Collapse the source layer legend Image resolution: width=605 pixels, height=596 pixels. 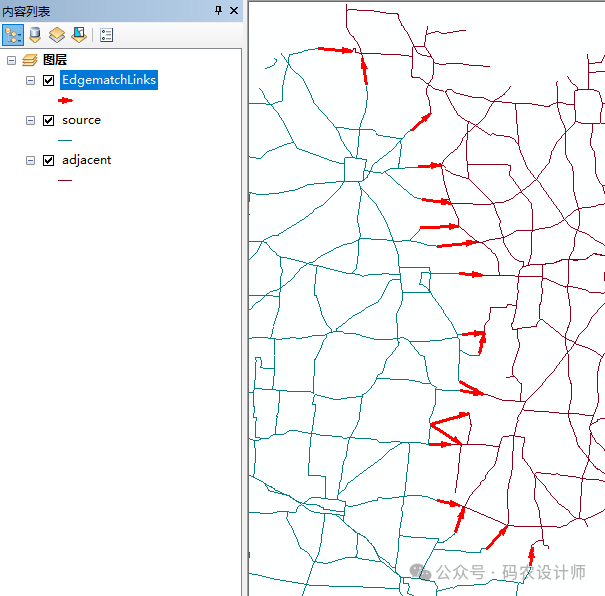pyautogui.click(x=30, y=120)
